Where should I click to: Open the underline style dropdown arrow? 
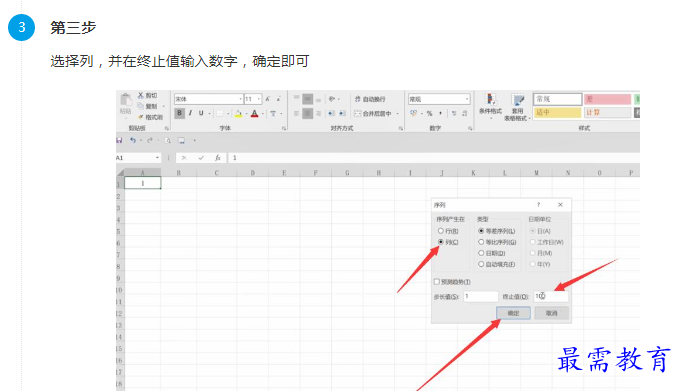pyautogui.click(x=209, y=113)
